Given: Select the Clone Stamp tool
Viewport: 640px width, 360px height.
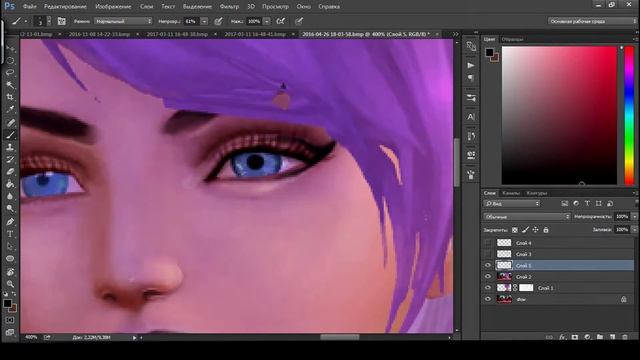Looking at the screenshot, I should [x=10, y=147].
